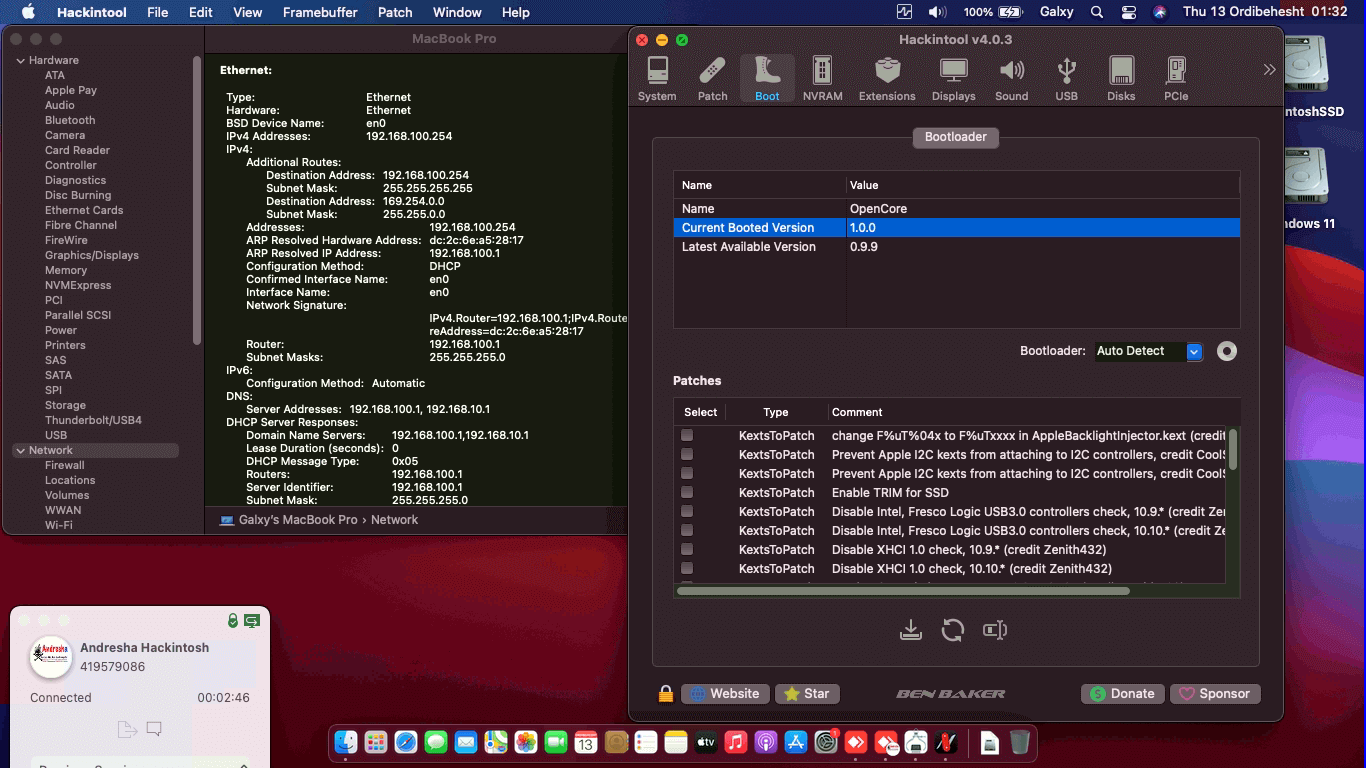1366x768 pixels.
Task: Collapse the Network section in System Information sidebar
Action: coord(20,451)
